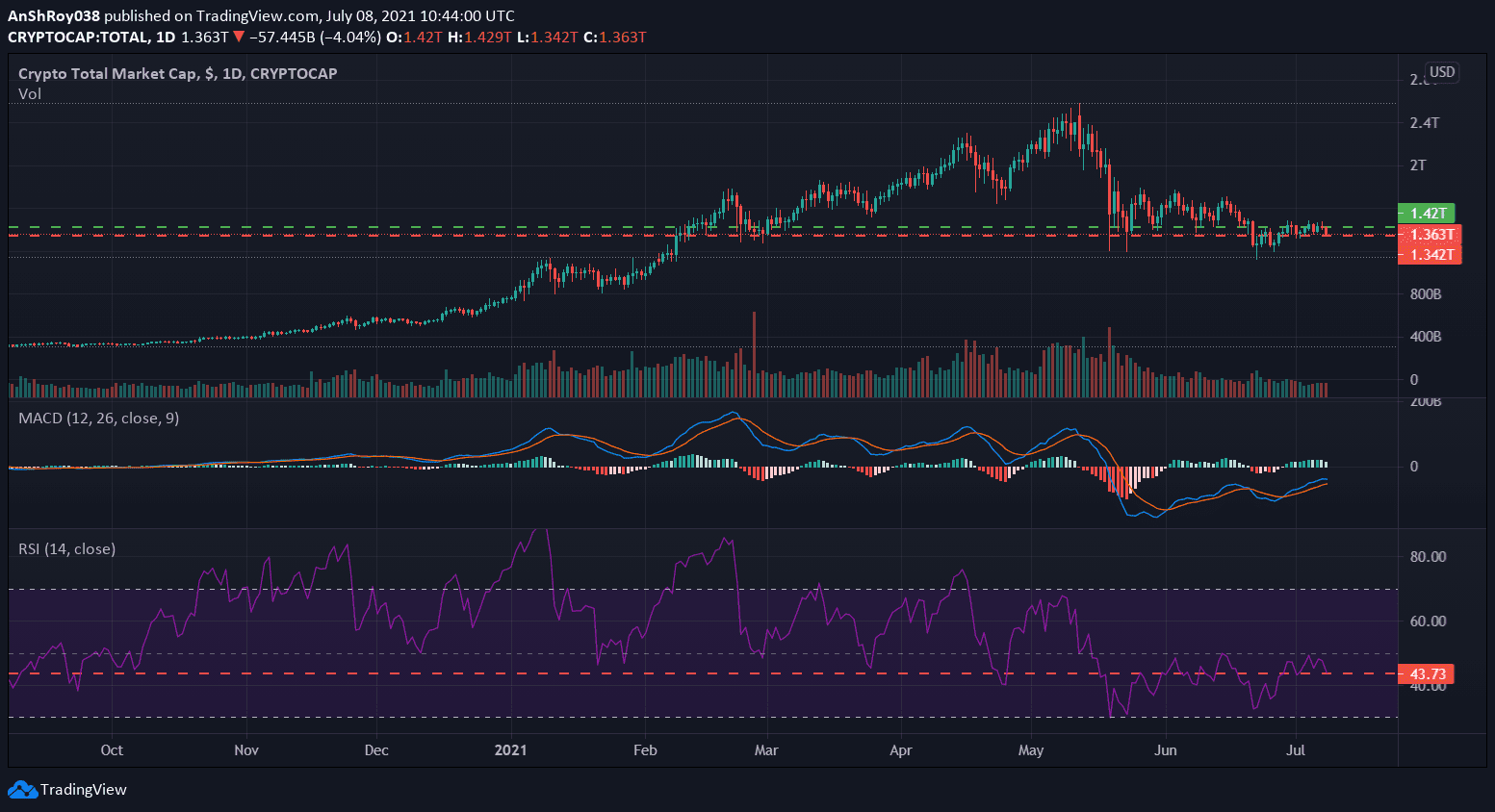The width and height of the screenshot is (1495, 812).
Task: Click the red 1.363T current price label
Action: click(x=1431, y=235)
